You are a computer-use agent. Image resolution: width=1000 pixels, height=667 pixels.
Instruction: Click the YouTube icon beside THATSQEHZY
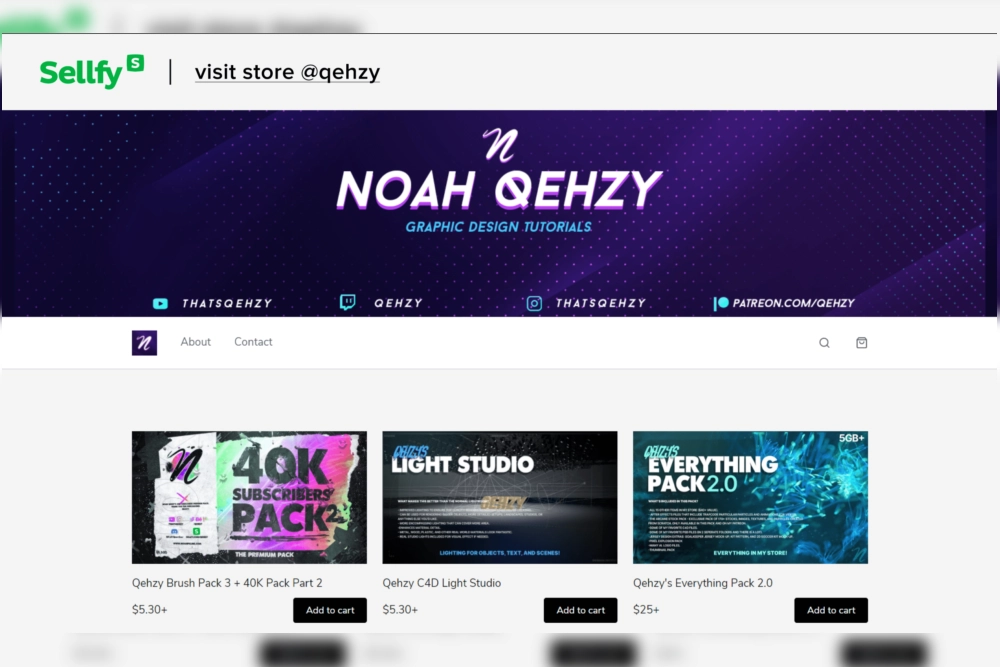click(160, 304)
